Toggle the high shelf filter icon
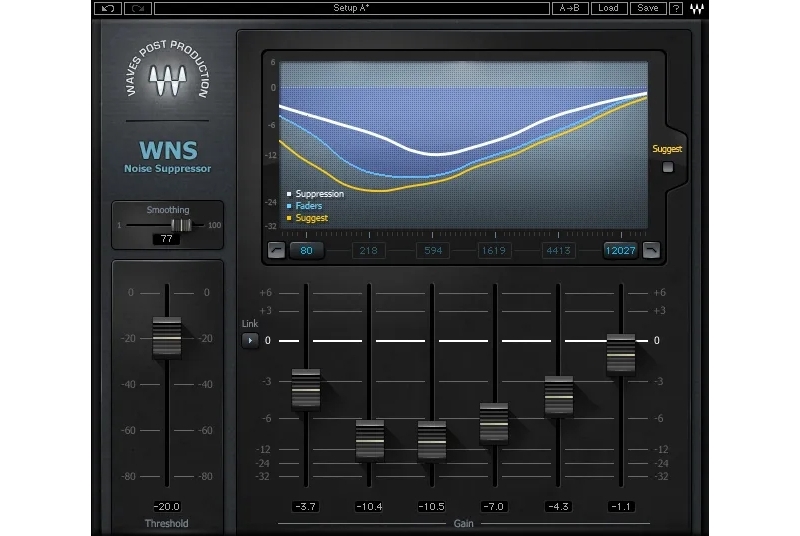The height and width of the screenshot is (536, 800). (652, 250)
